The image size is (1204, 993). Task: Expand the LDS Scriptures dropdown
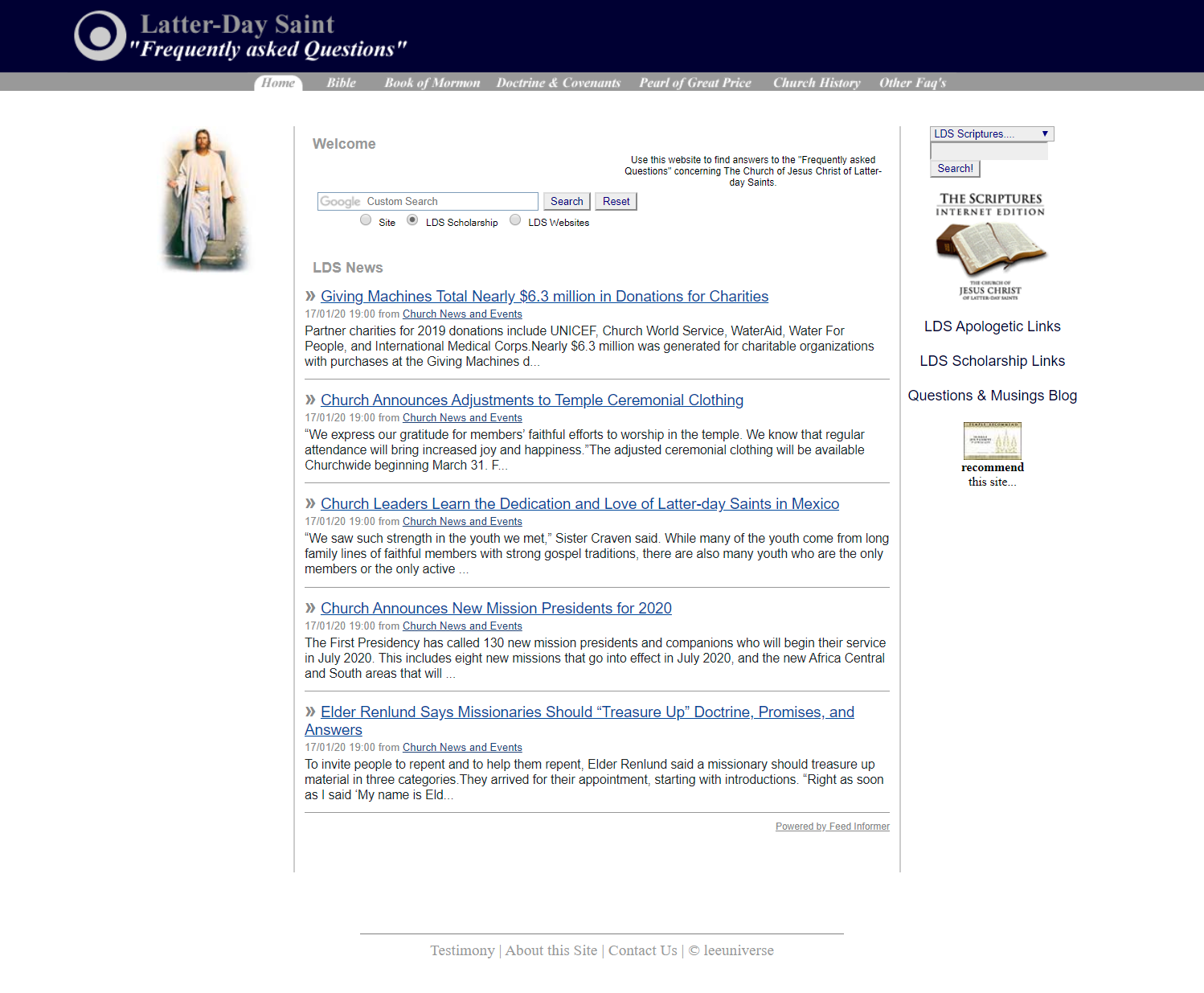pyautogui.click(x=991, y=133)
